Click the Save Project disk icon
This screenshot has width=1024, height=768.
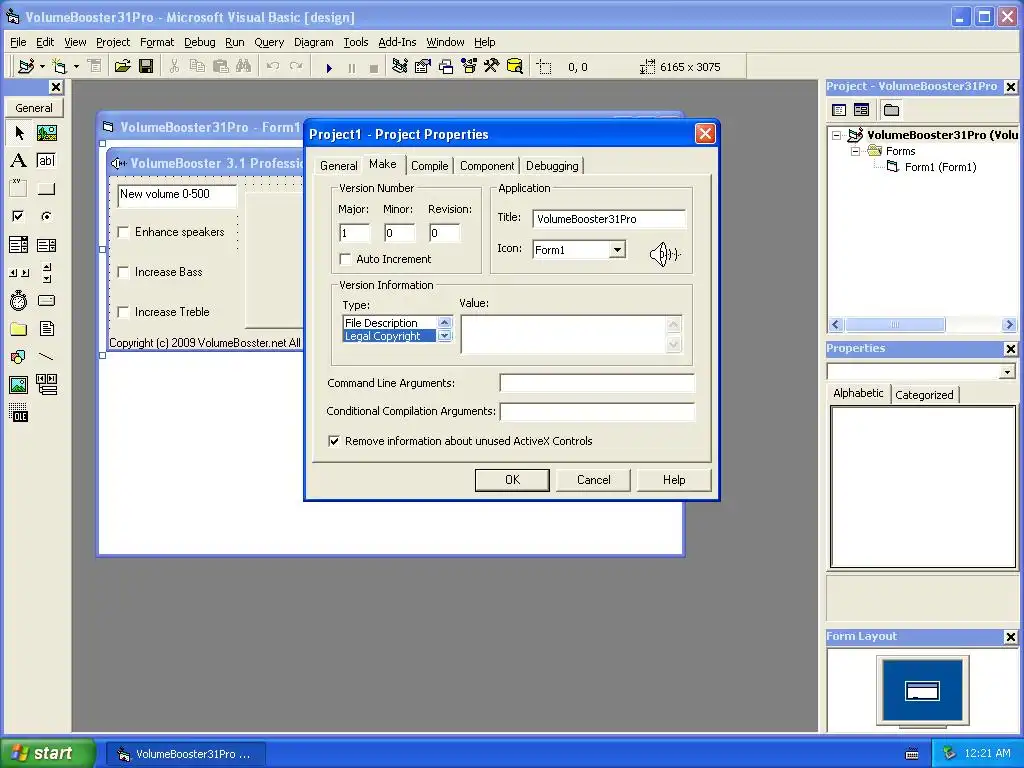(x=146, y=66)
